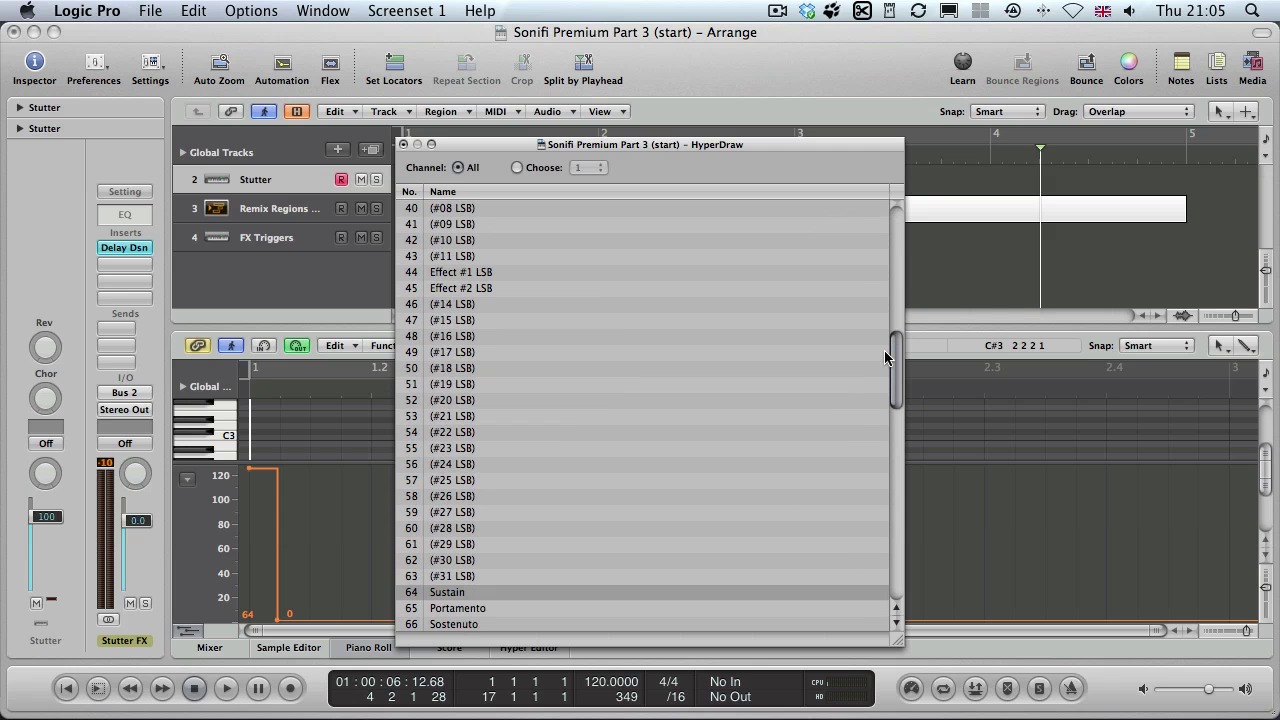Click the channel strip Setting button
The height and width of the screenshot is (720, 1280).
tap(124, 192)
